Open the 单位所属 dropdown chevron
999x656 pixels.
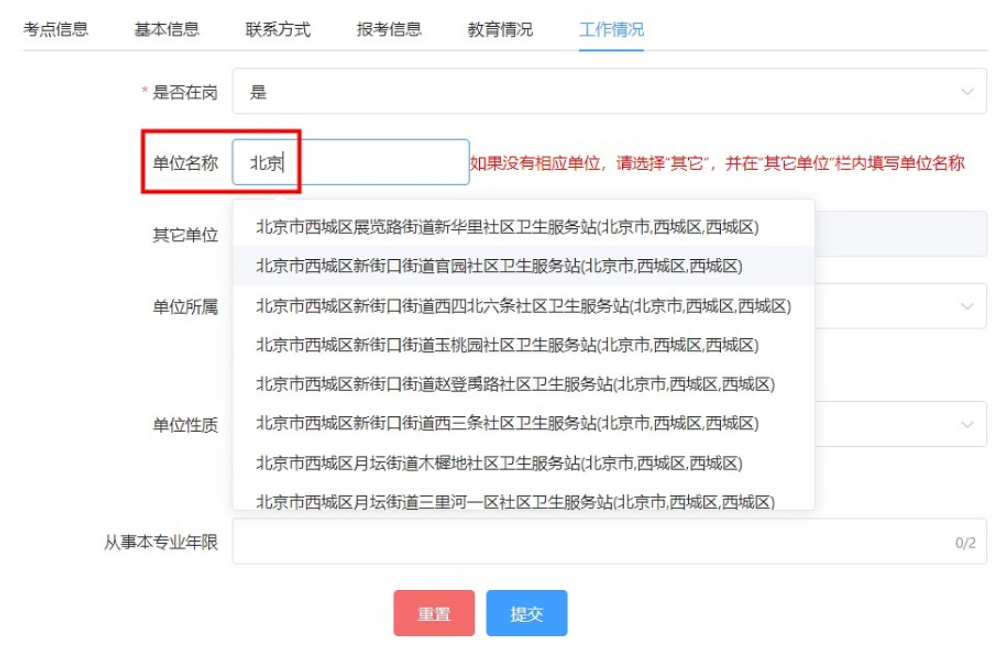pos(967,306)
